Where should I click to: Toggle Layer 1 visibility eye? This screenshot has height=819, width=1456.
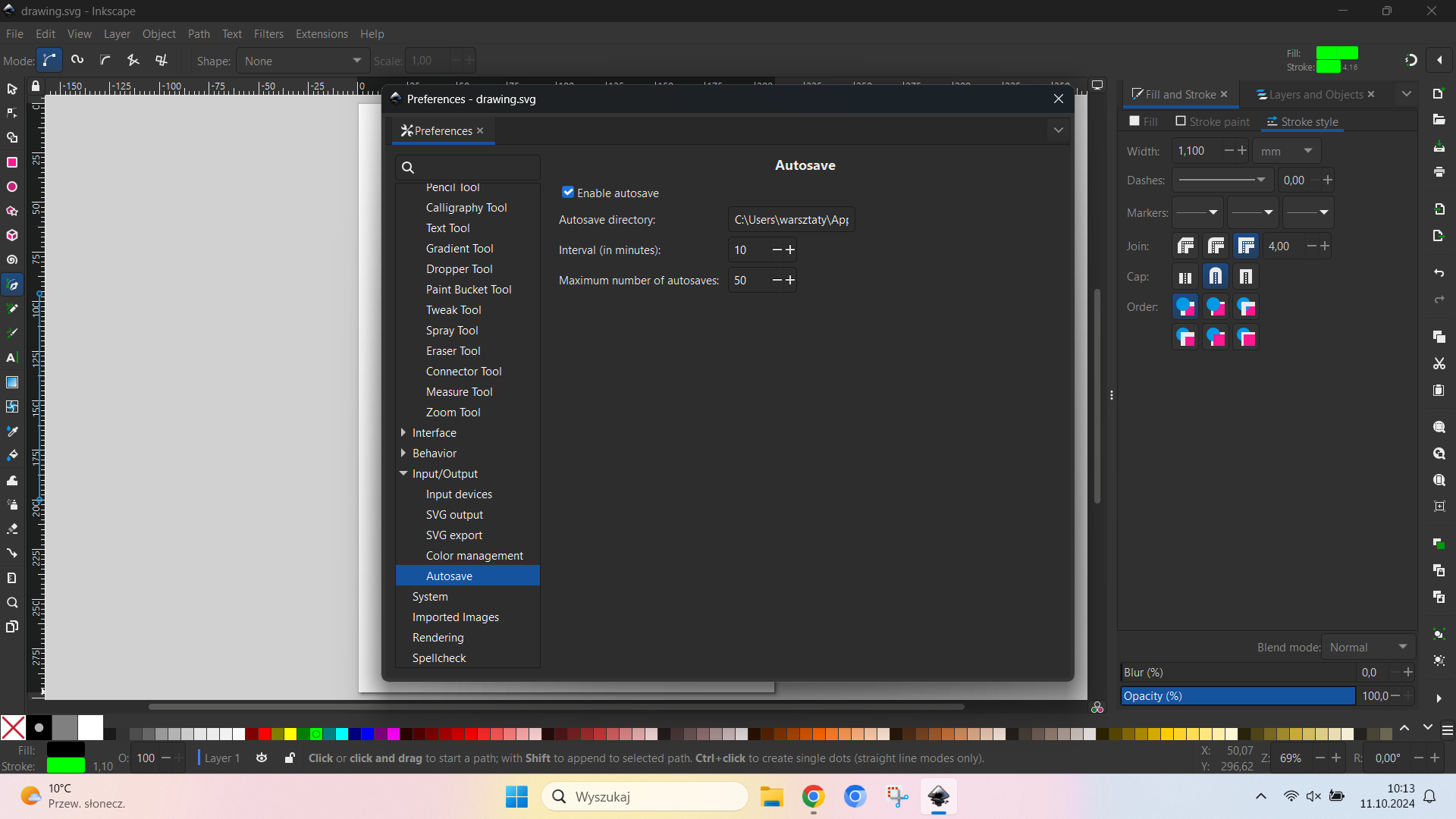pos(262,758)
